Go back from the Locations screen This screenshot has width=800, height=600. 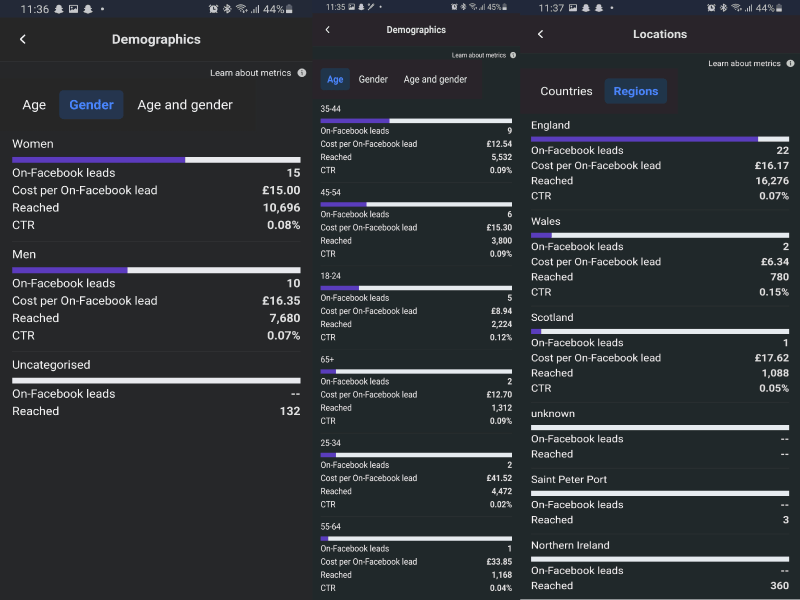click(x=541, y=34)
